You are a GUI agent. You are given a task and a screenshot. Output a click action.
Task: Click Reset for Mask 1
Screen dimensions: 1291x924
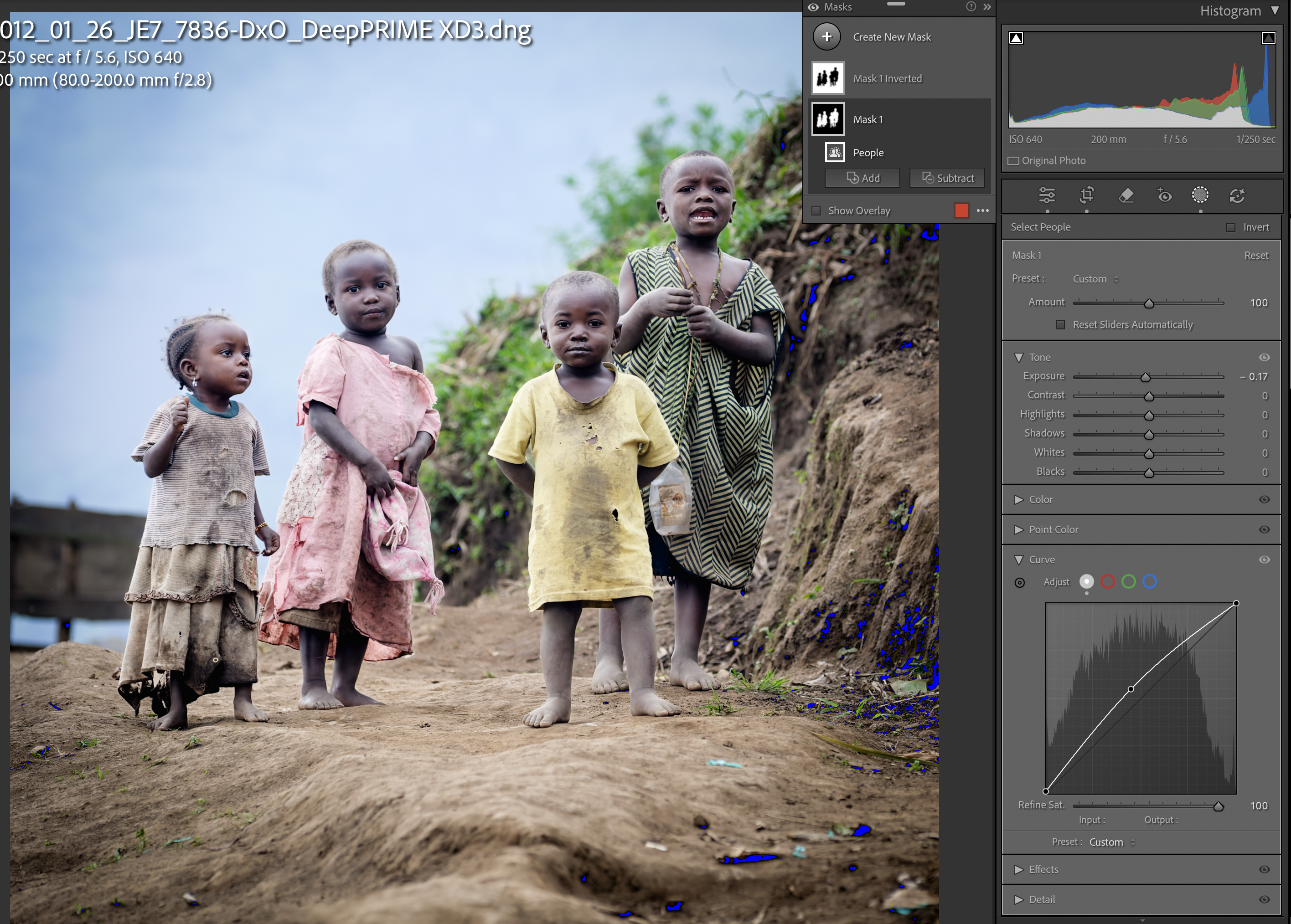click(x=1256, y=256)
